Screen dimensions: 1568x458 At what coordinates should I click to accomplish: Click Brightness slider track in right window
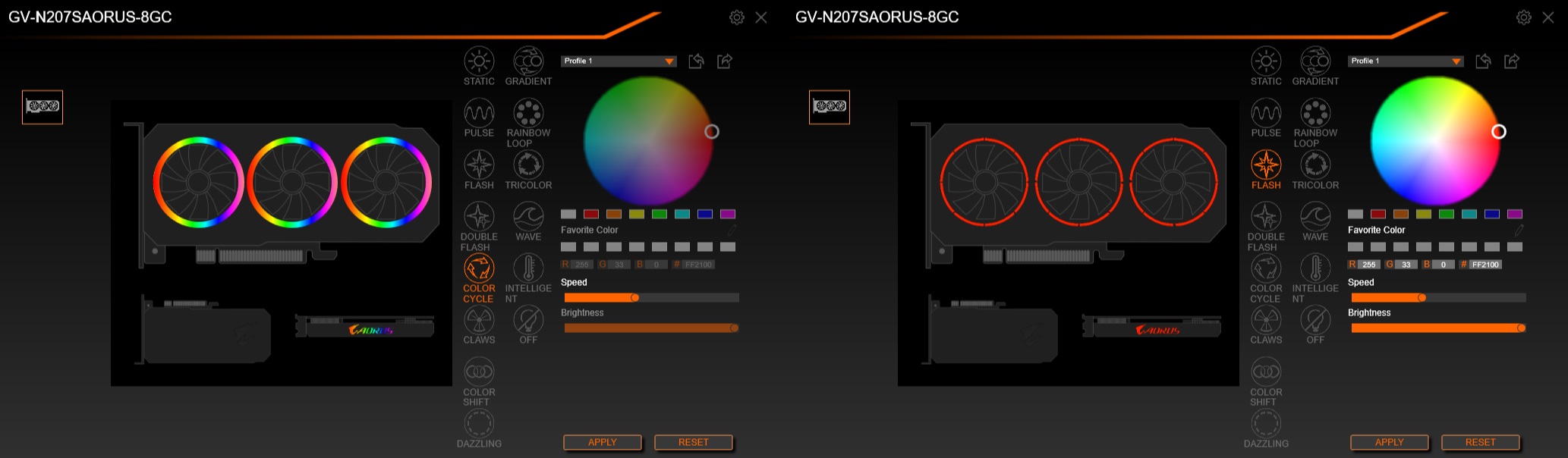click(x=1438, y=328)
